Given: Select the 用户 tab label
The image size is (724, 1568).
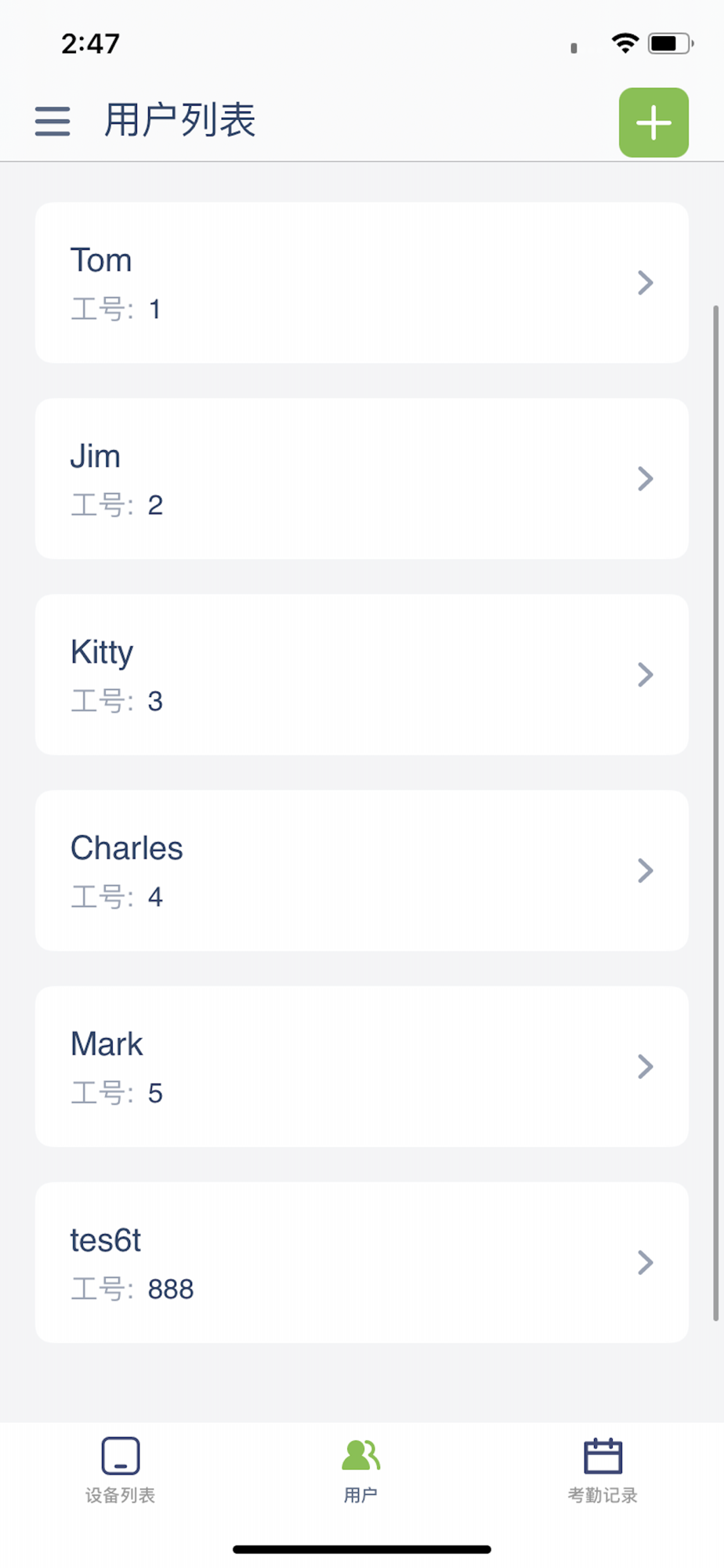Looking at the screenshot, I should coord(360,1496).
